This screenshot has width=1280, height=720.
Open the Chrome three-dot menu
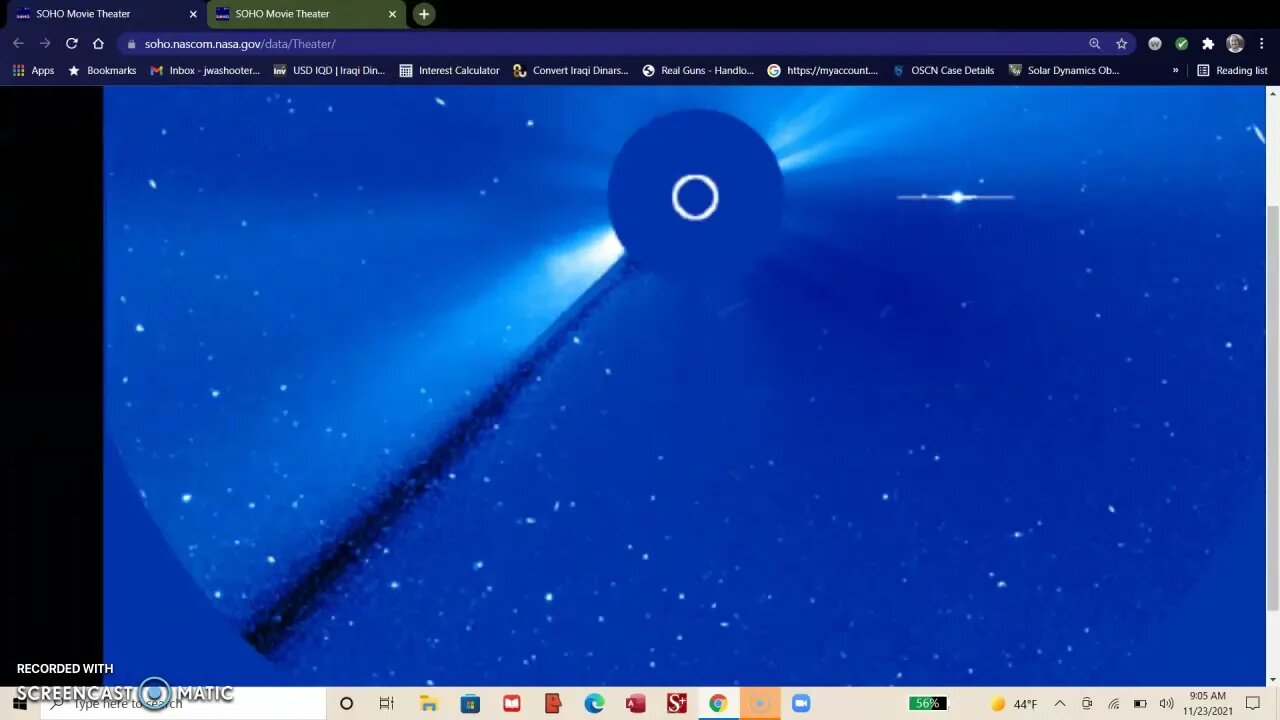tap(1262, 44)
